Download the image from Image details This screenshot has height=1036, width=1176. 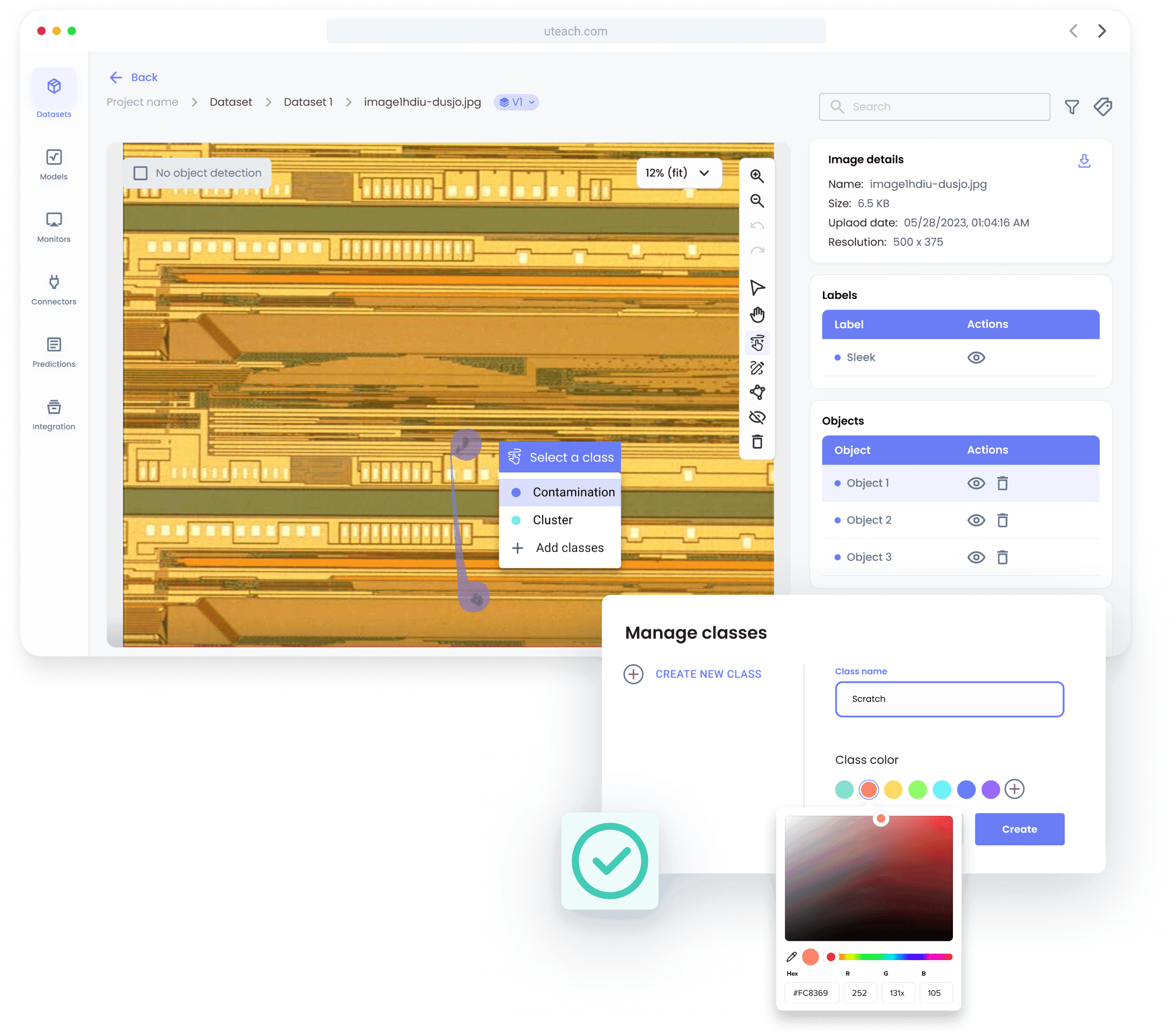coord(1084,160)
